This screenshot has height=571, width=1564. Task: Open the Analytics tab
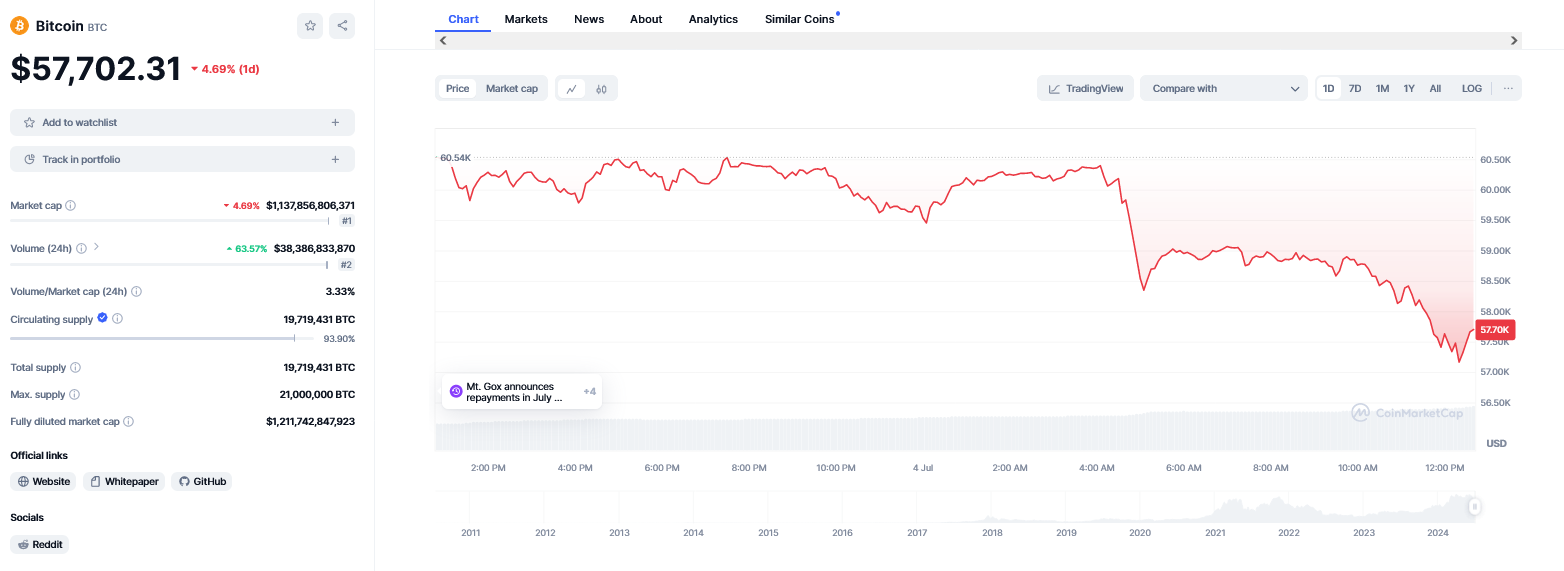click(x=713, y=19)
